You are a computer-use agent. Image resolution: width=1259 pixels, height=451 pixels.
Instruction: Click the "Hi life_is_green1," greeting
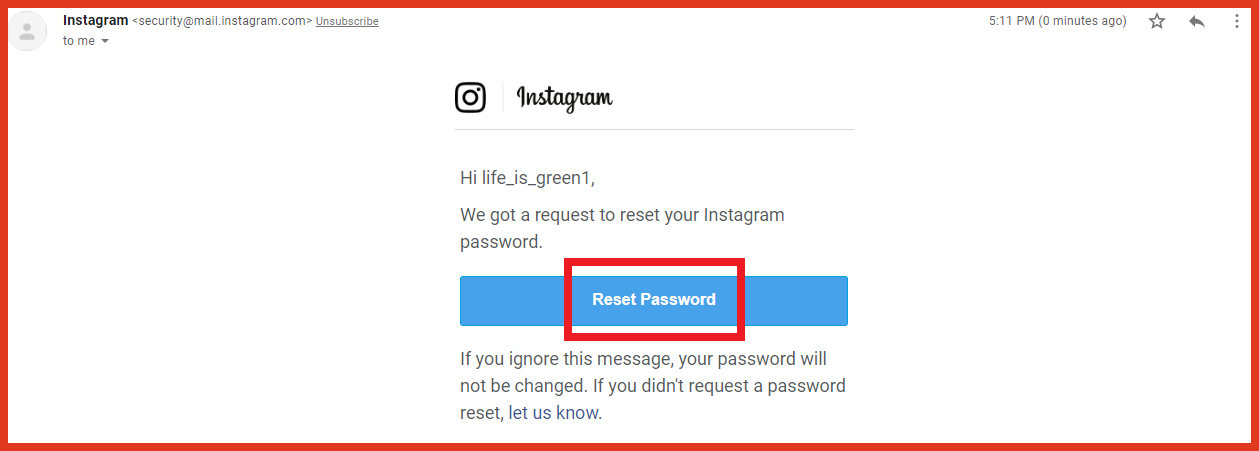[x=527, y=178]
